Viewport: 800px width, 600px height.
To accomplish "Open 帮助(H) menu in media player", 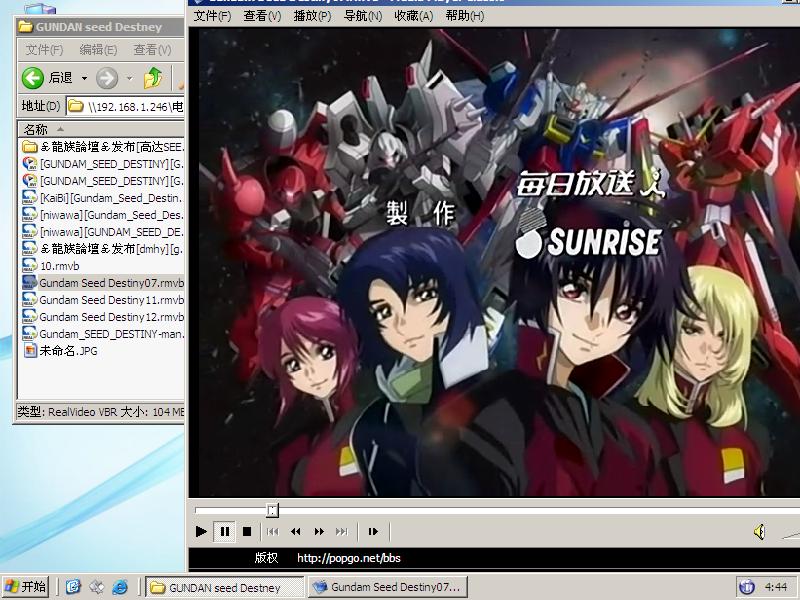I will 464,16.
